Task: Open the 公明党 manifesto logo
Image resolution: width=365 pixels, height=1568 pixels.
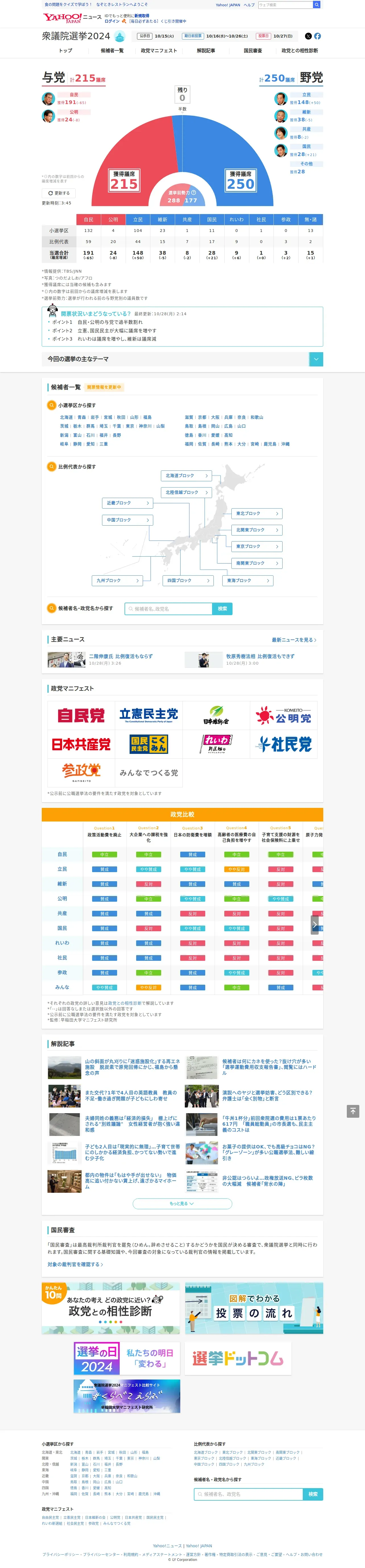Action: pos(283,715)
